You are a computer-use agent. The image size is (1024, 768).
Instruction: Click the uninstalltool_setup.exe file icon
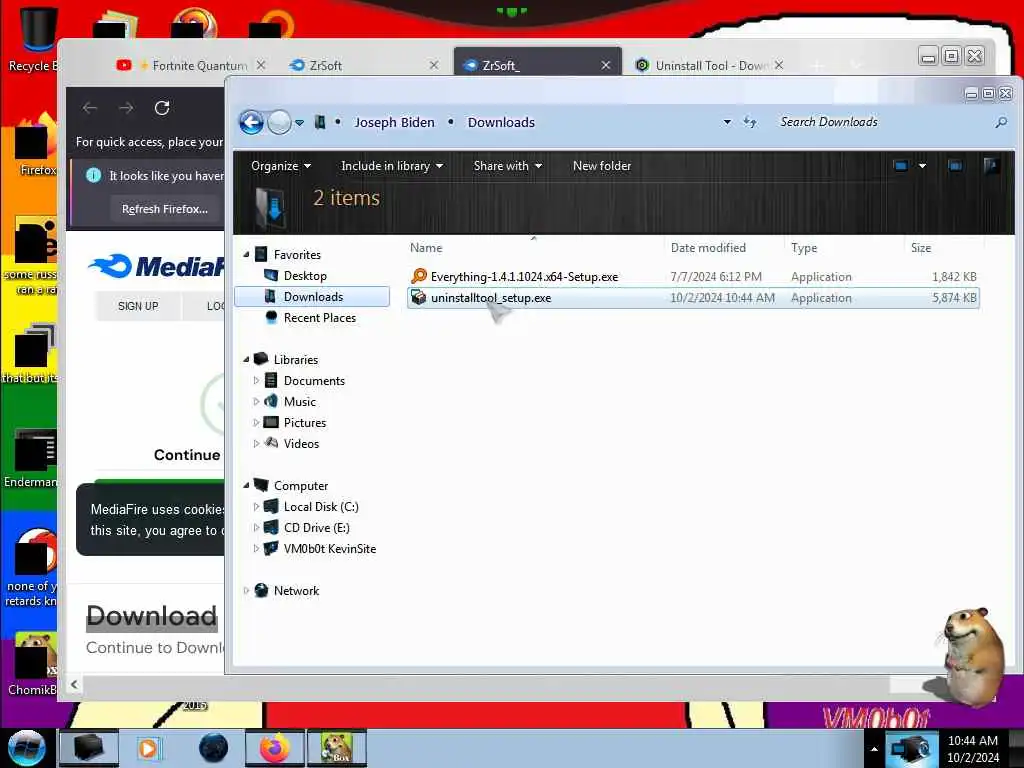(x=419, y=298)
